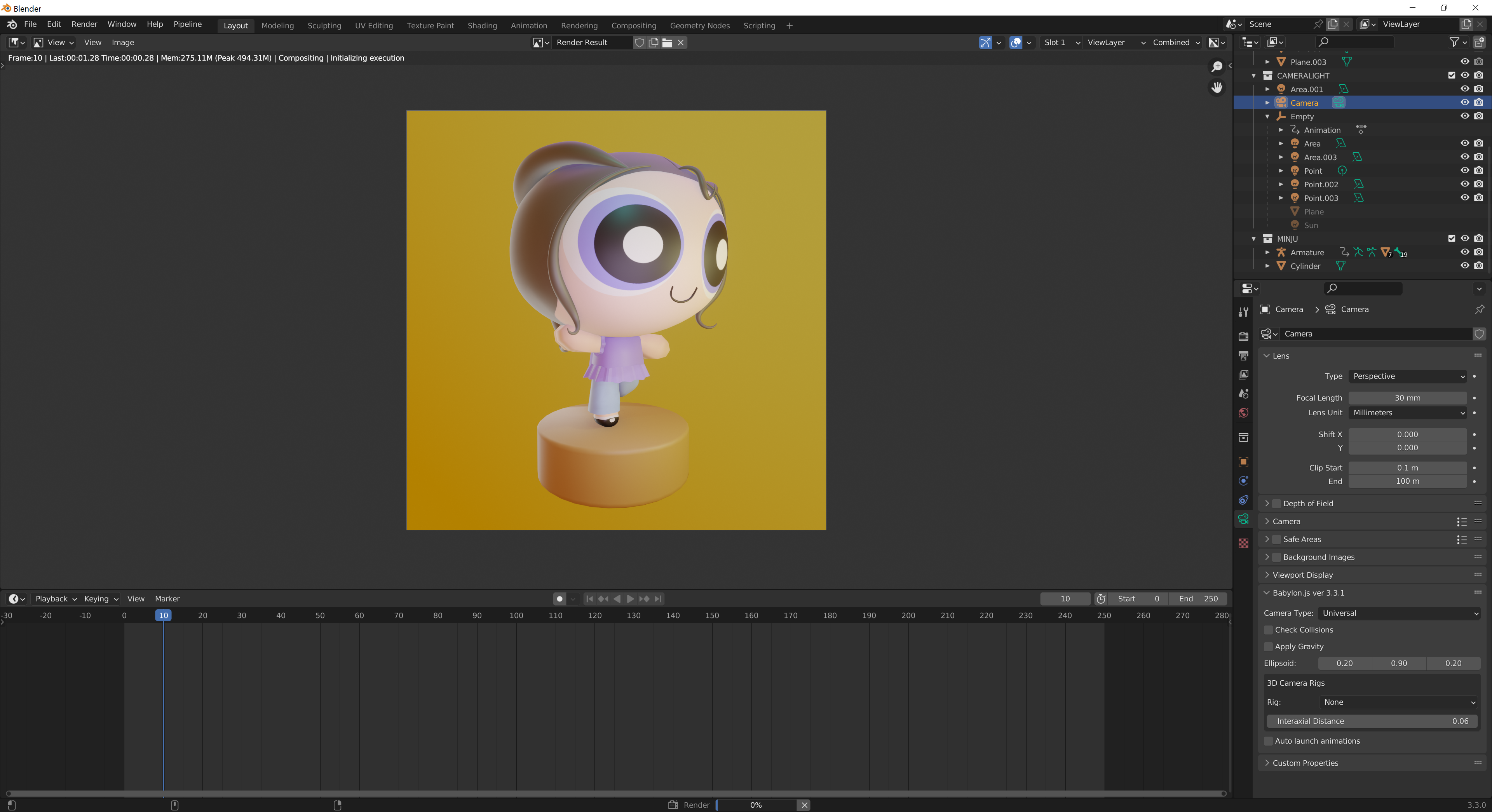
Task: Open the Pipeline menu
Action: pos(187,24)
